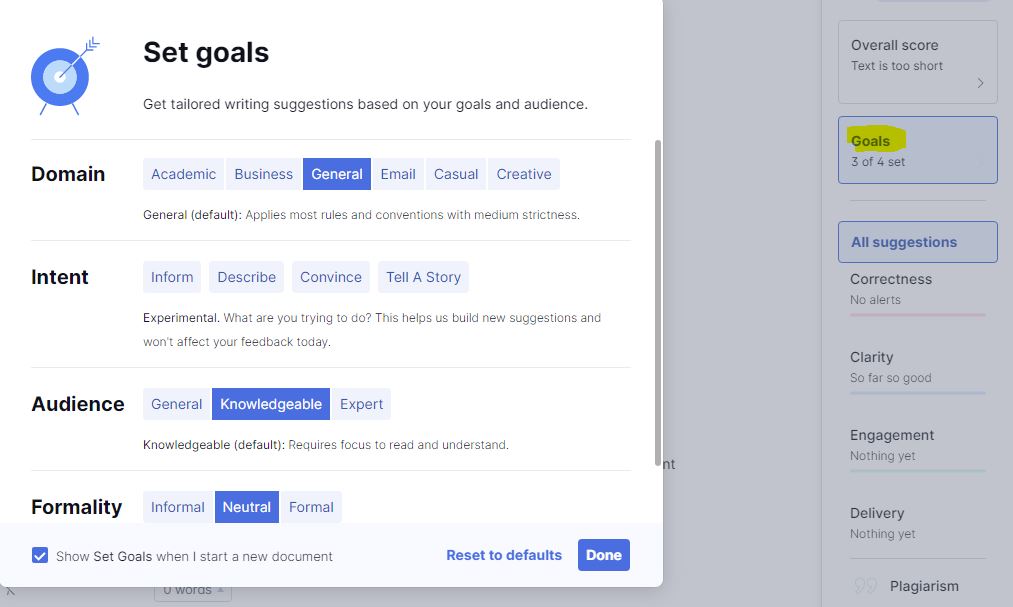Set formality to Formal
The width and height of the screenshot is (1013, 607).
click(x=311, y=507)
